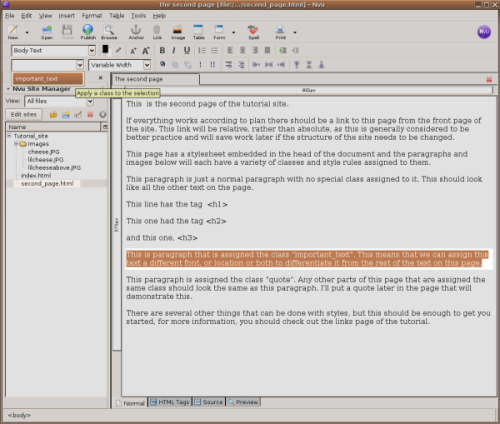Insert an Image via toolbar icon

click(x=178, y=32)
